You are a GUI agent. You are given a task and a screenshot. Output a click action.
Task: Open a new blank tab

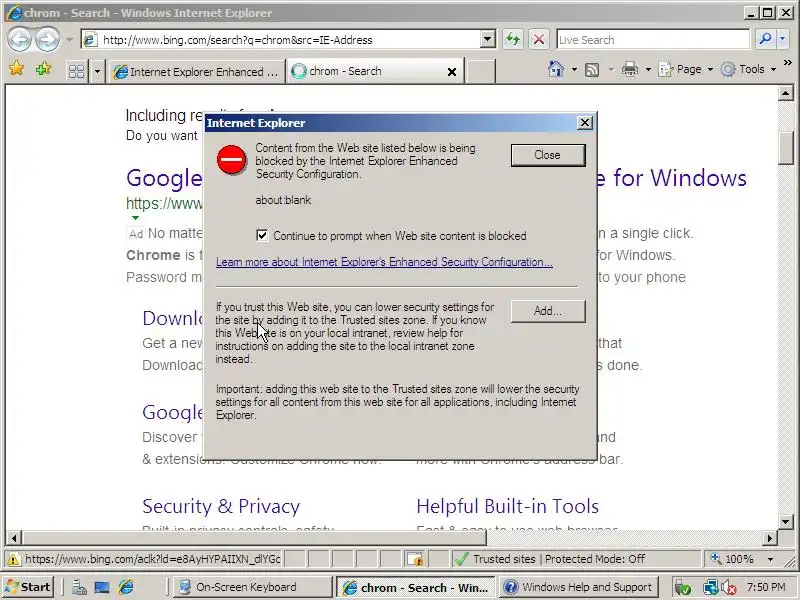pyautogui.click(x=481, y=71)
